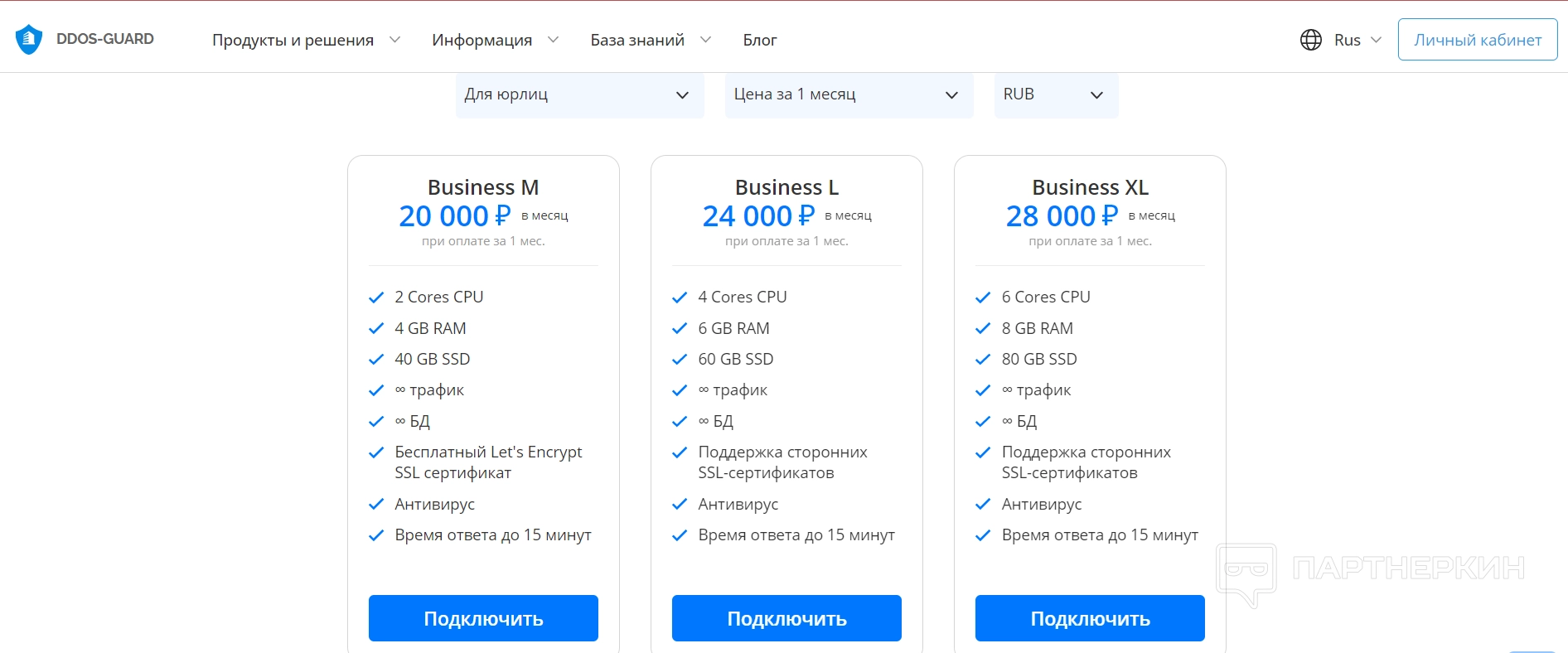The height and width of the screenshot is (653, 1568).
Task: Click checkmark next to Business M Антивирус
Action: [x=376, y=505]
